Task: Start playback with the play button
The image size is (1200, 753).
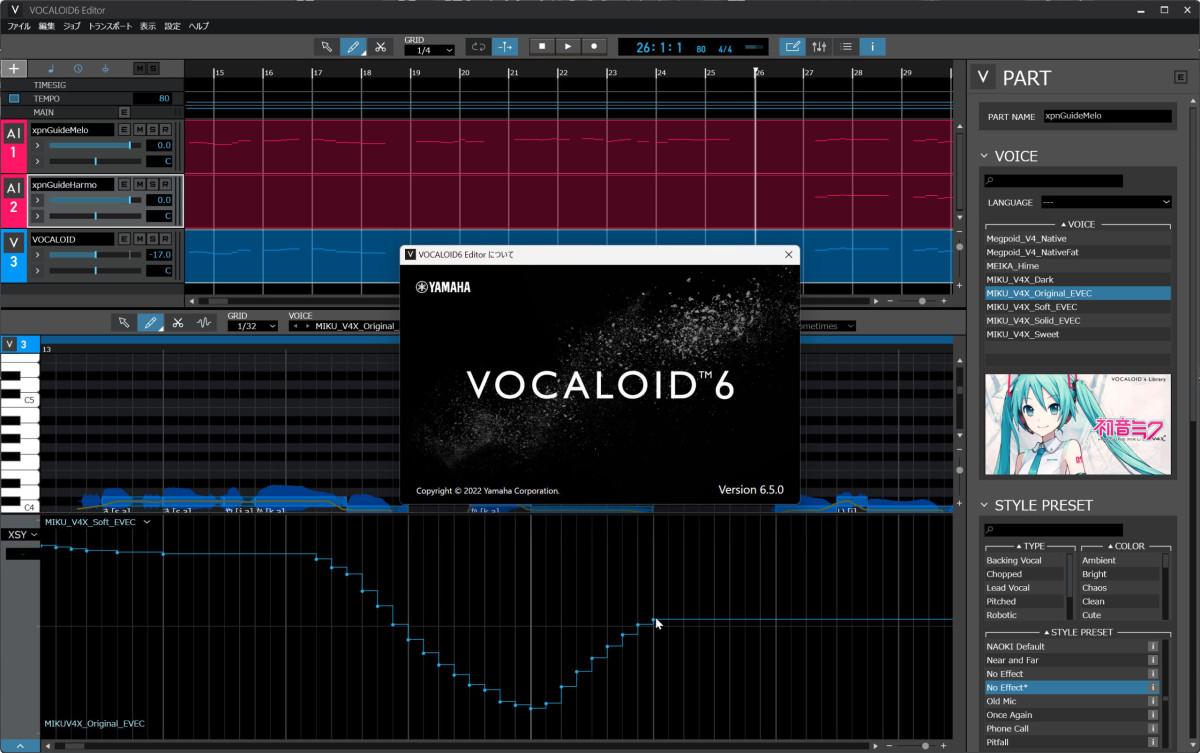Action: [x=567, y=46]
